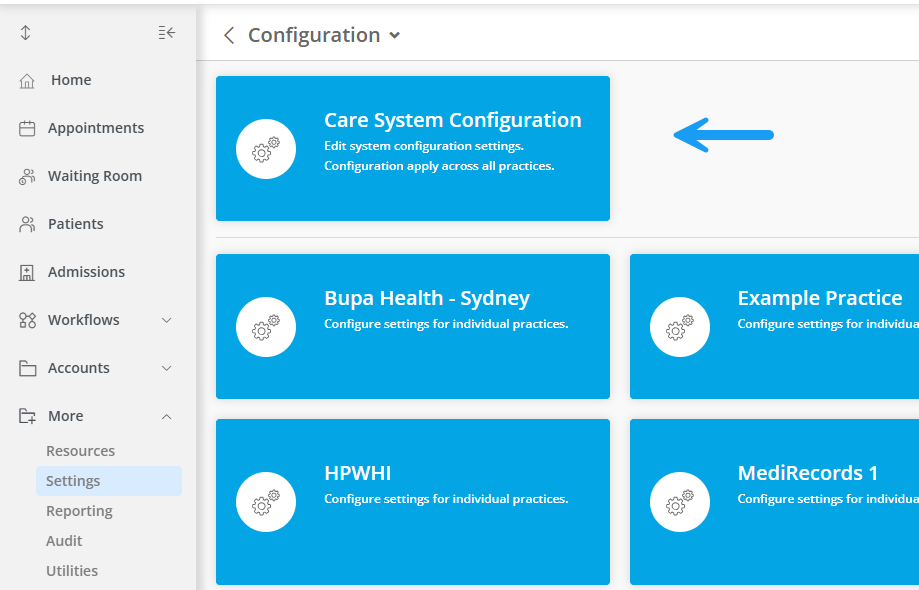This screenshot has height=590, width=919.
Task: Click gear icon on Care System Configuration card
Action: (266, 149)
